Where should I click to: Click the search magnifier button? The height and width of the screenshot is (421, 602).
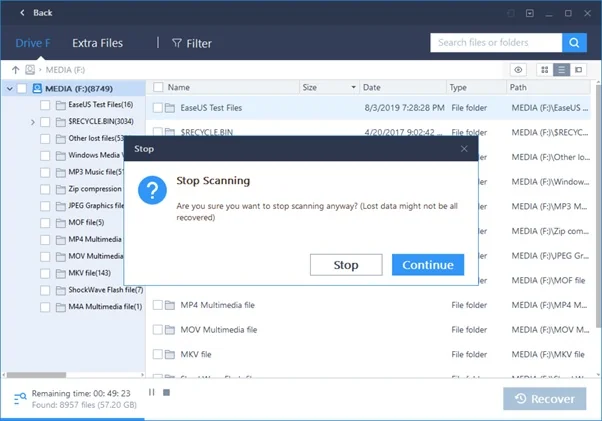pyautogui.click(x=573, y=43)
